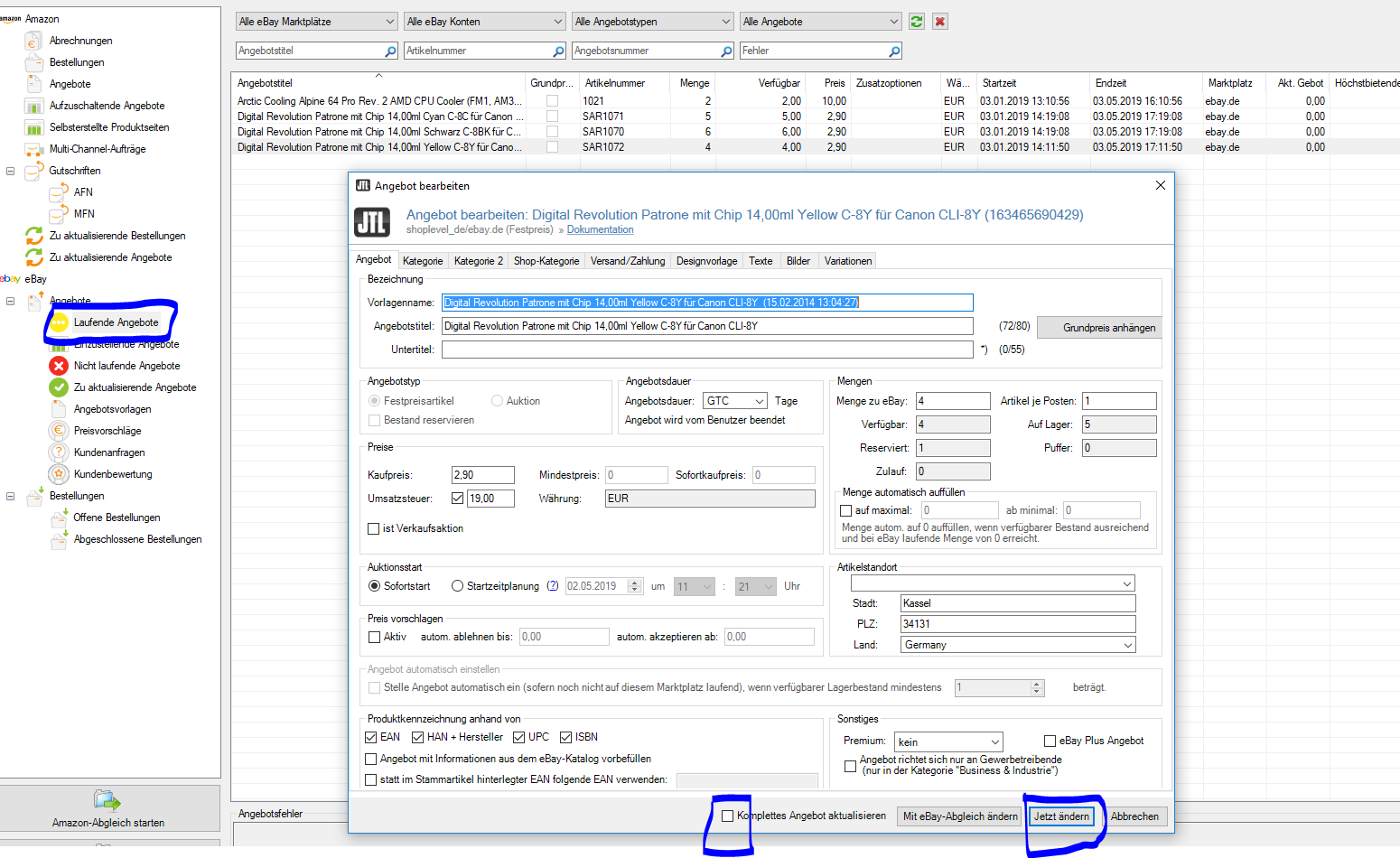Collapse Gutschriften tree node
The width and height of the screenshot is (1400, 858).
coord(10,171)
